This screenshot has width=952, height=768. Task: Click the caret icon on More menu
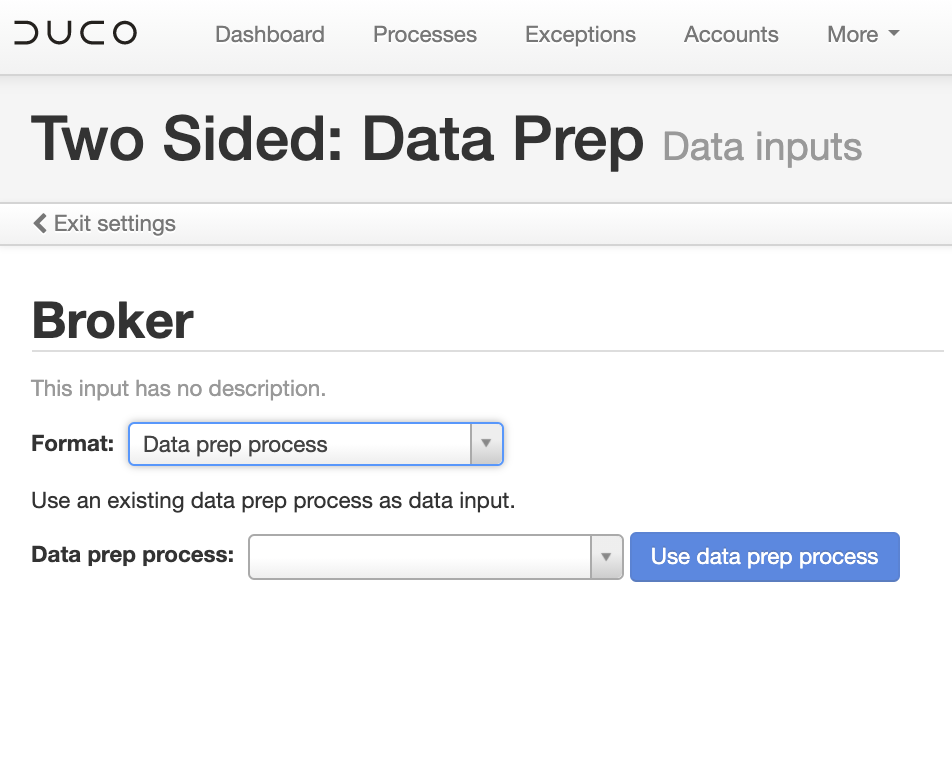(x=893, y=34)
